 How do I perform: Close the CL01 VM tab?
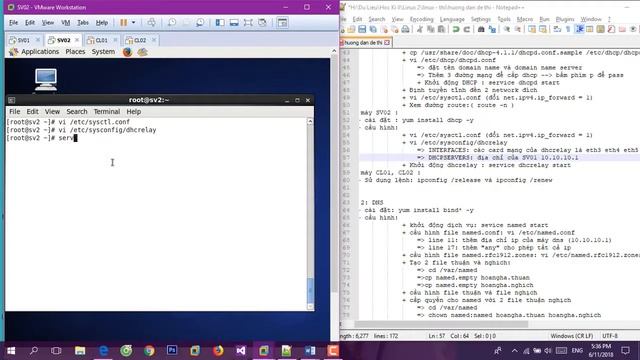pyautogui.click(x=115, y=40)
